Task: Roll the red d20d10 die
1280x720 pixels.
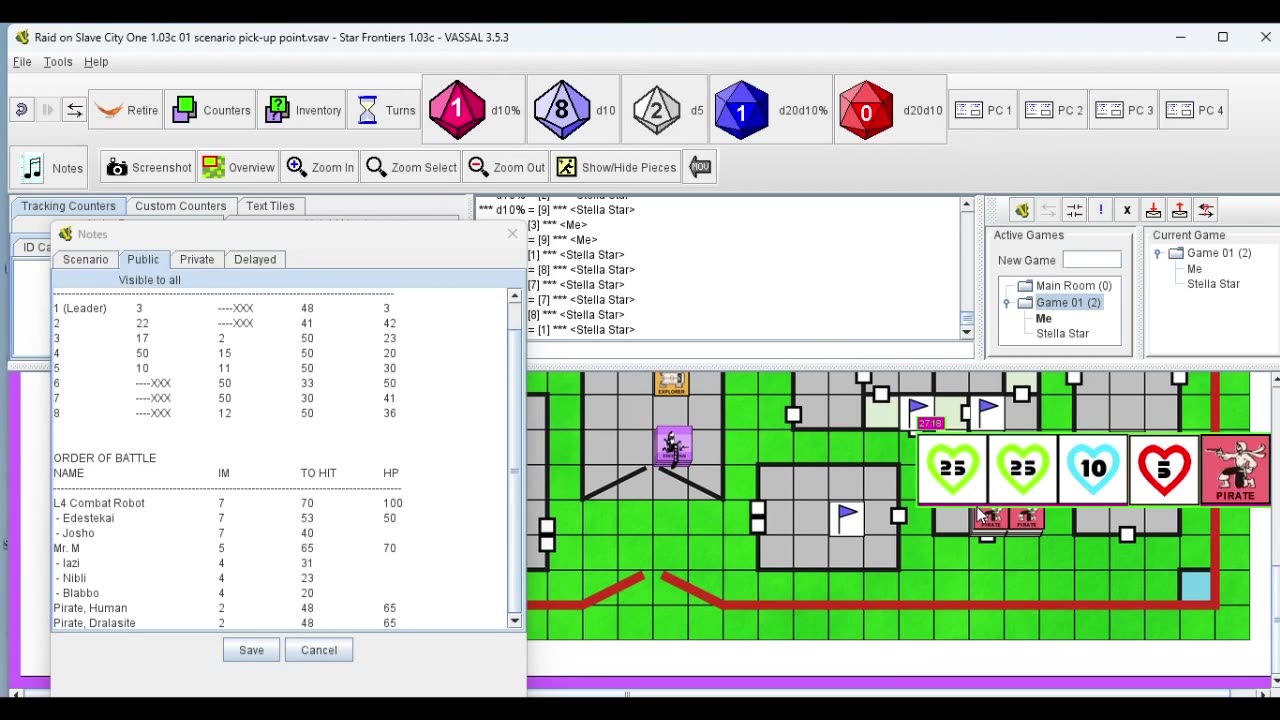Action: [892, 110]
